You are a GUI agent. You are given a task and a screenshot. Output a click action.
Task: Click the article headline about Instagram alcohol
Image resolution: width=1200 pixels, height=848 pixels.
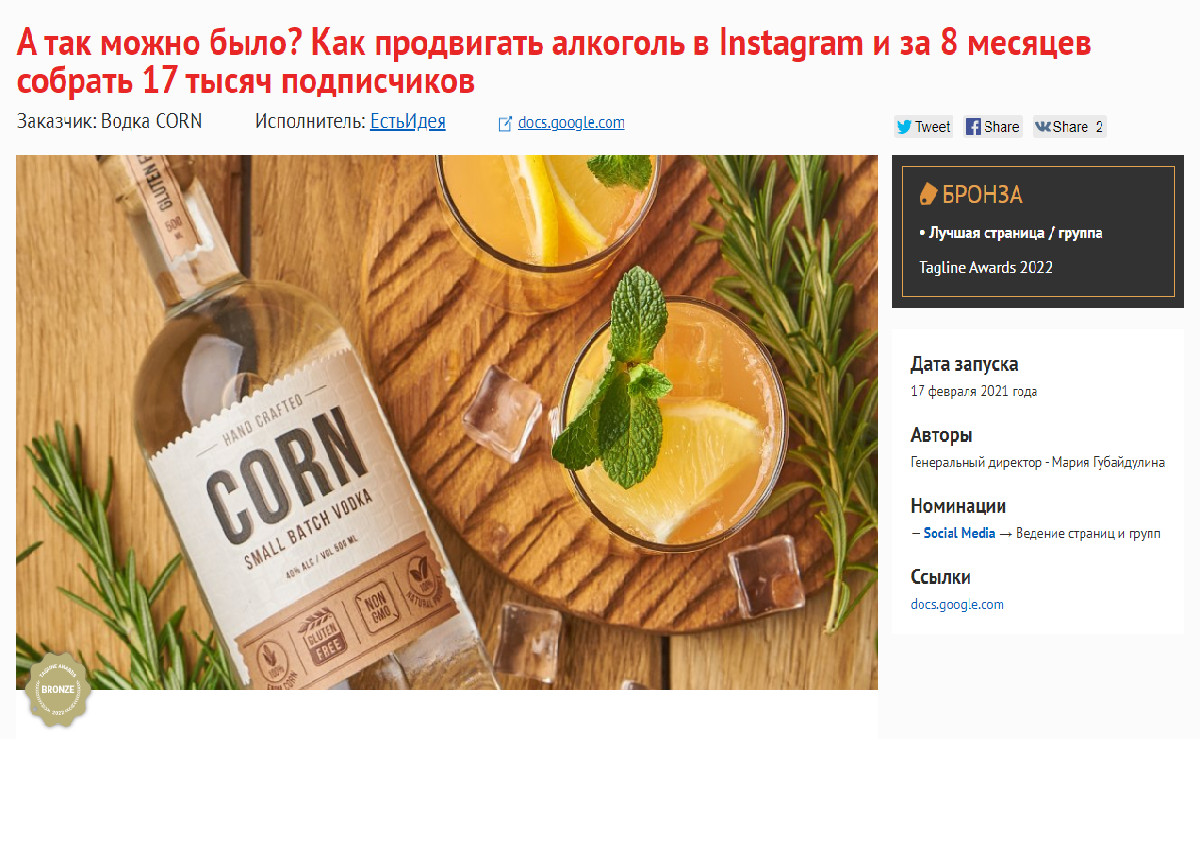click(x=554, y=61)
